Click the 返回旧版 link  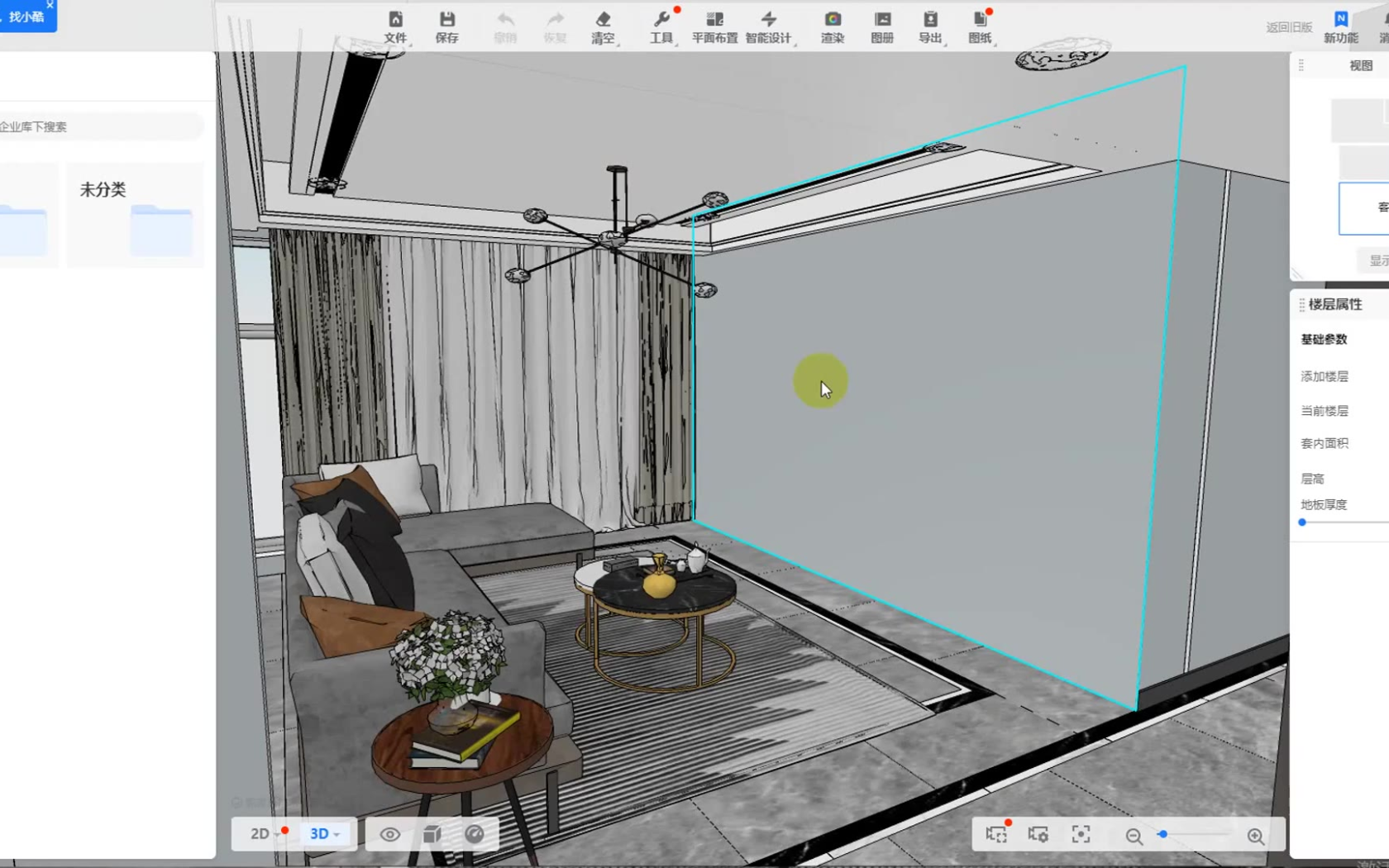click(x=1288, y=27)
